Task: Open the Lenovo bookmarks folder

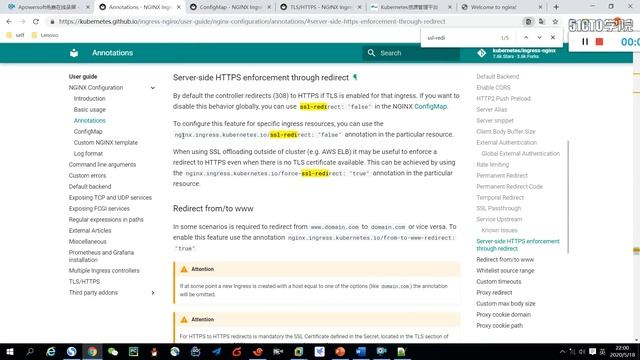Action: point(45,35)
